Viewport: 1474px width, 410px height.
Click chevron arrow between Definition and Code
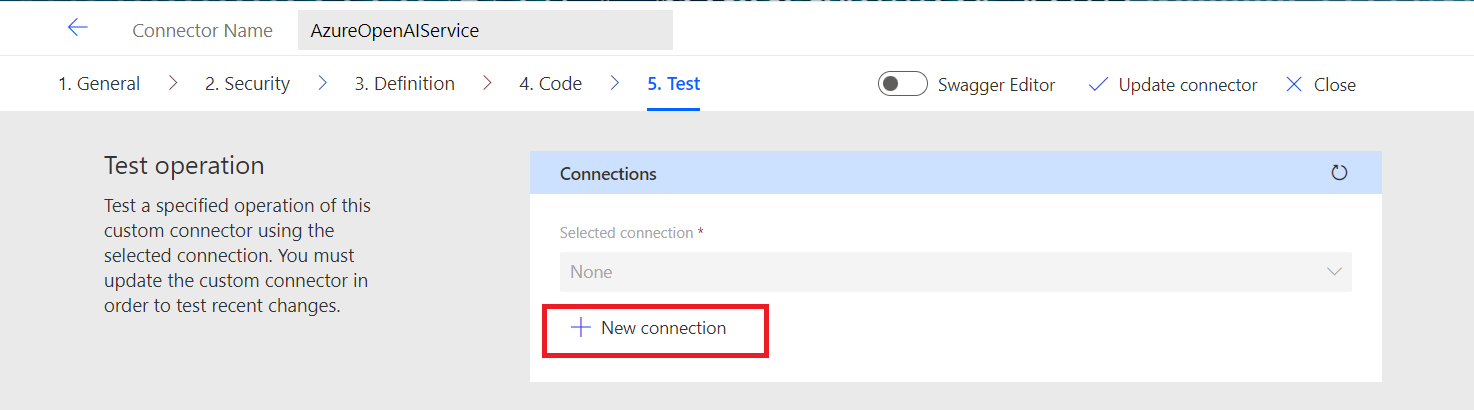[x=487, y=84]
